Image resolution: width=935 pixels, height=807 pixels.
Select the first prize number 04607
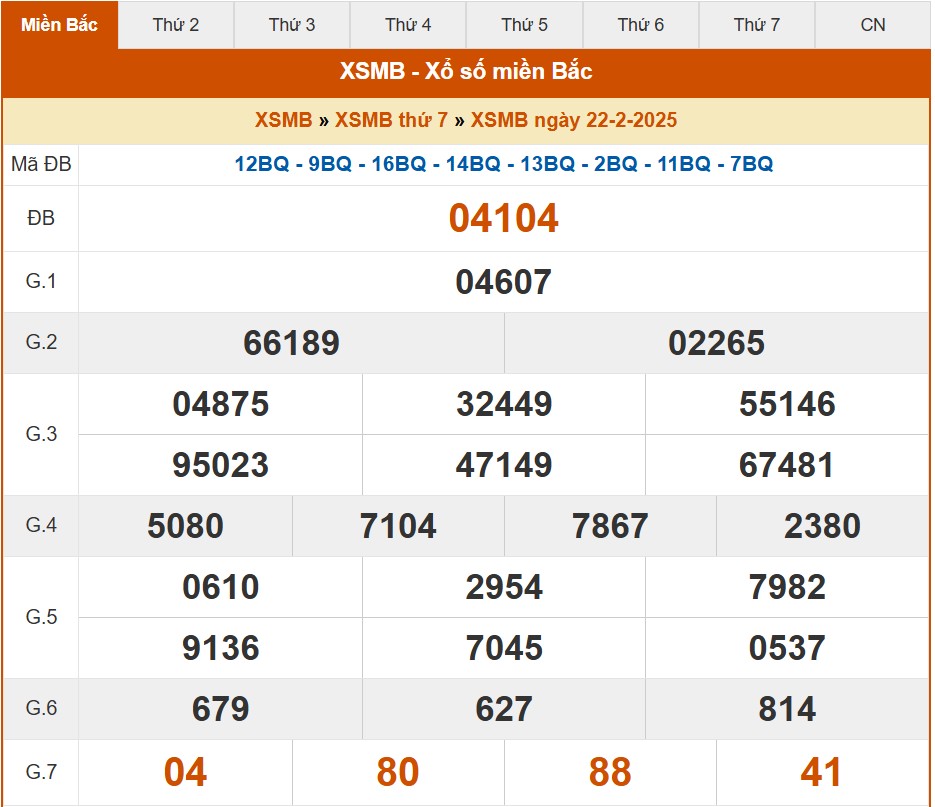pos(503,282)
